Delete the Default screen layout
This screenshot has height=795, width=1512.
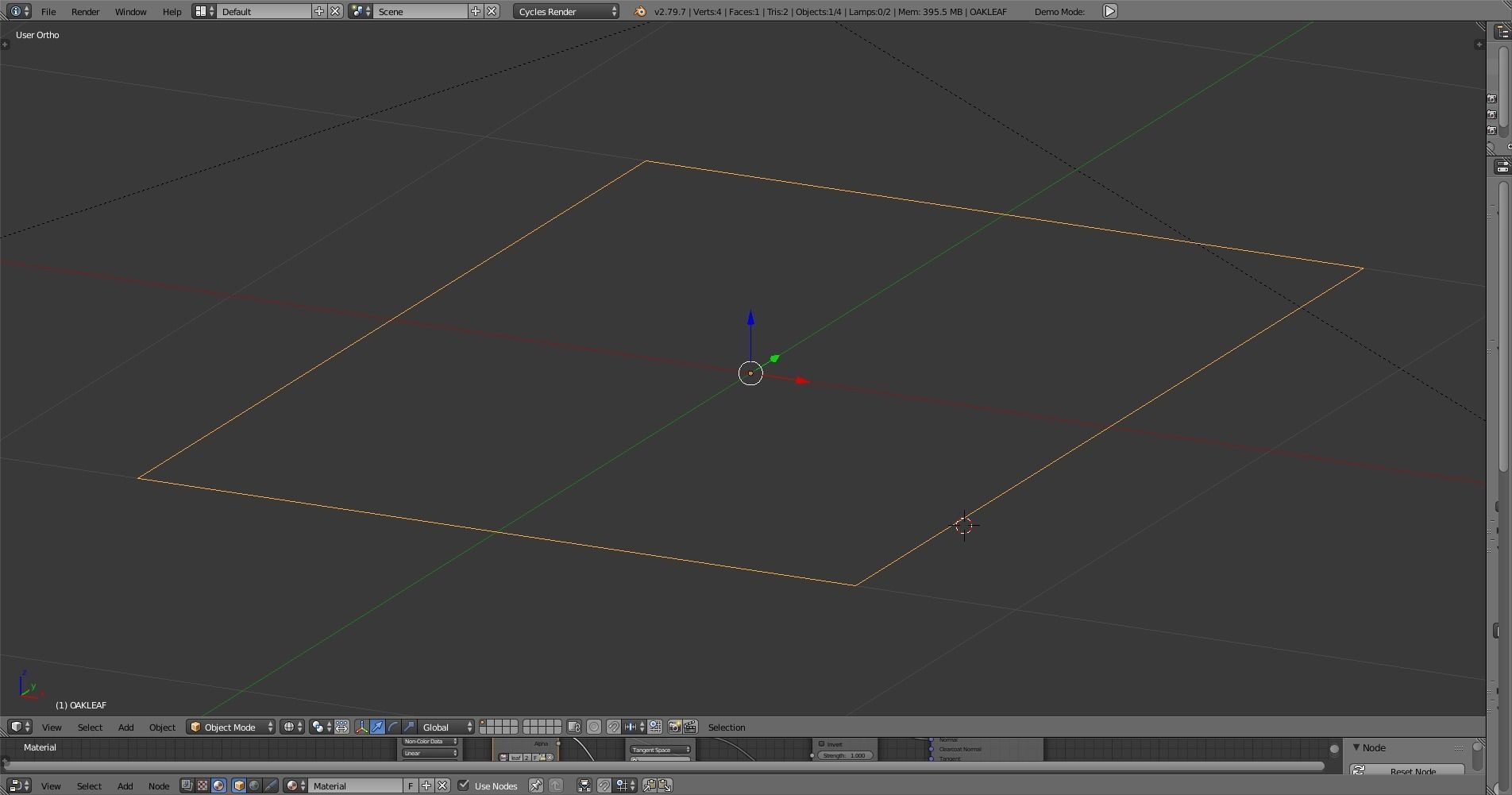click(335, 11)
